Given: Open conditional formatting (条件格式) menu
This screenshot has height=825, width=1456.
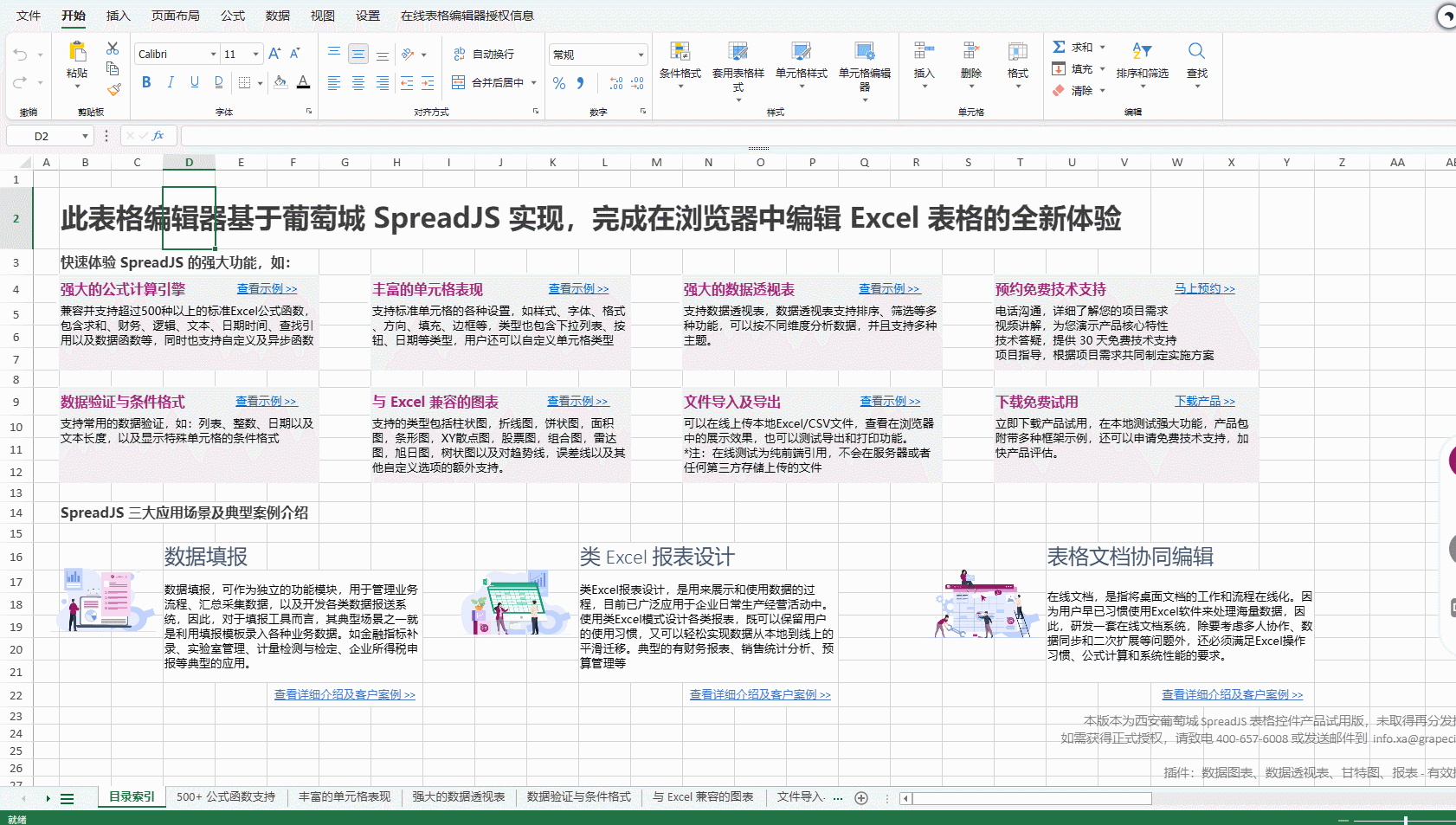Looking at the screenshot, I should [680, 63].
